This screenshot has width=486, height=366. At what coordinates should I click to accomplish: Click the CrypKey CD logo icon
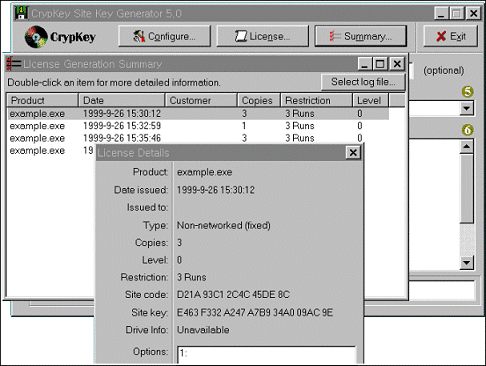[36, 37]
